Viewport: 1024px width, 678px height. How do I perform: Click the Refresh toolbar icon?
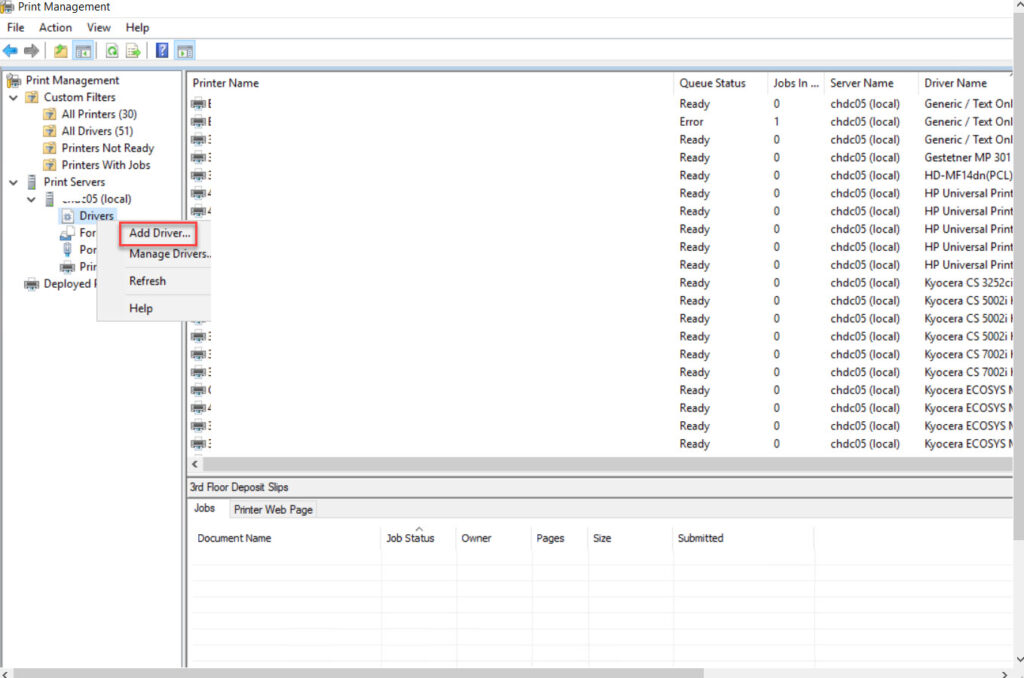113,49
